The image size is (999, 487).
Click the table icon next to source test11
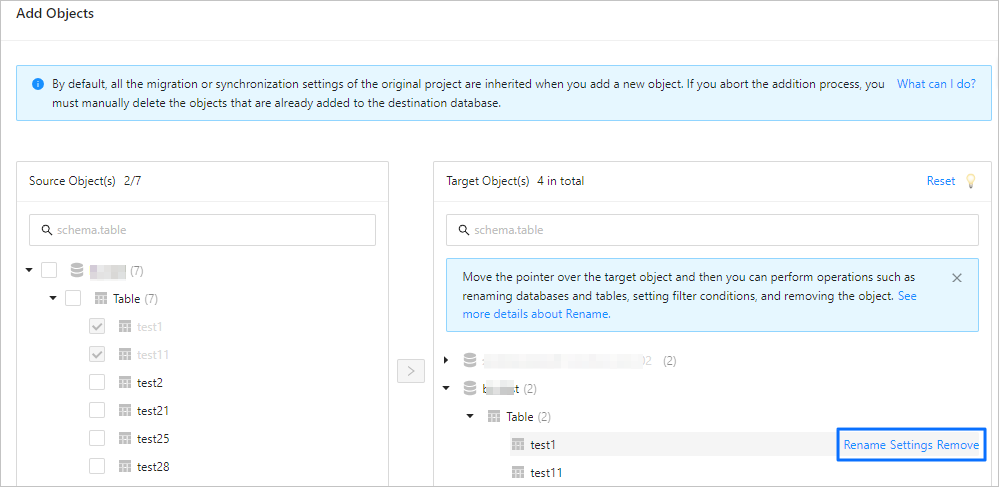click(125, 354)
